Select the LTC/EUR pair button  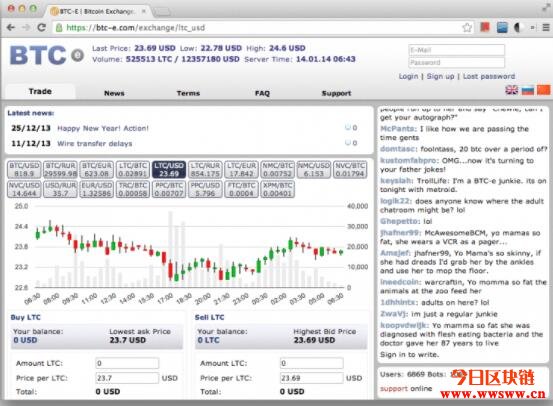[x=242, y=170]
